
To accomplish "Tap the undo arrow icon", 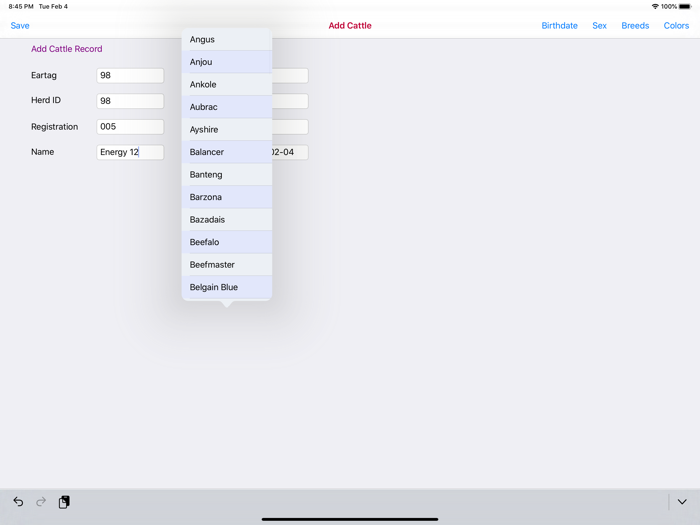I will 18,502.
